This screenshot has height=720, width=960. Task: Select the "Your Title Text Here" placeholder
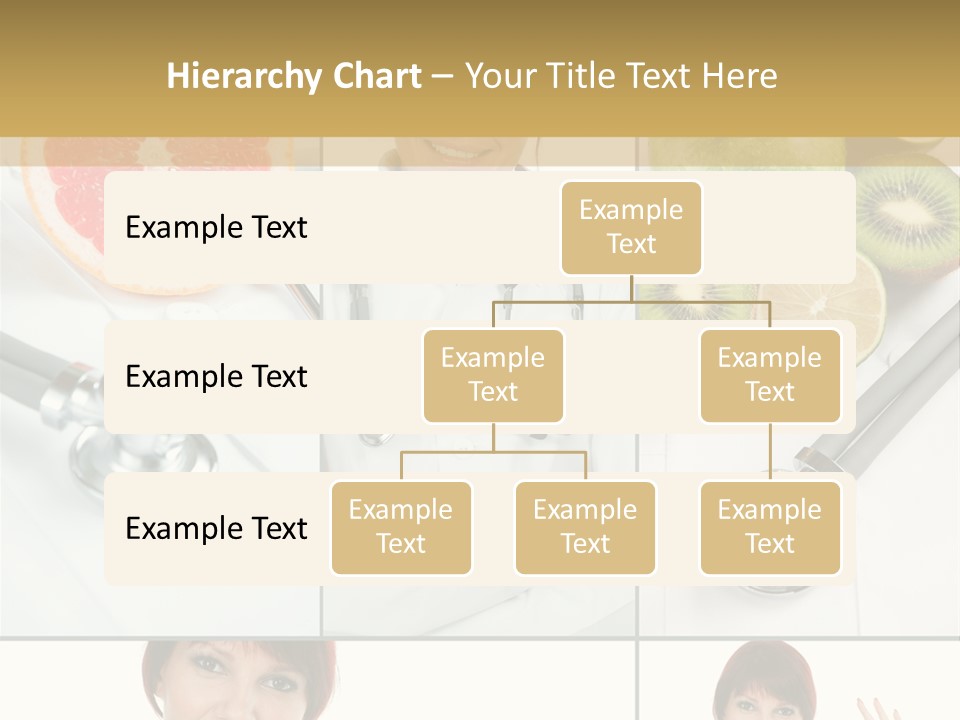(620, 76)
